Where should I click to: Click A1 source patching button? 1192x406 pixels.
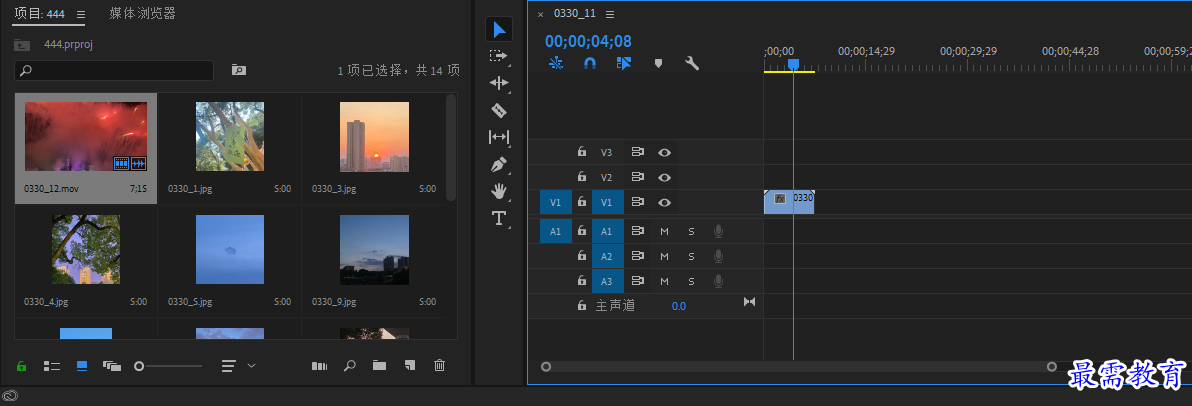(556, 231)
